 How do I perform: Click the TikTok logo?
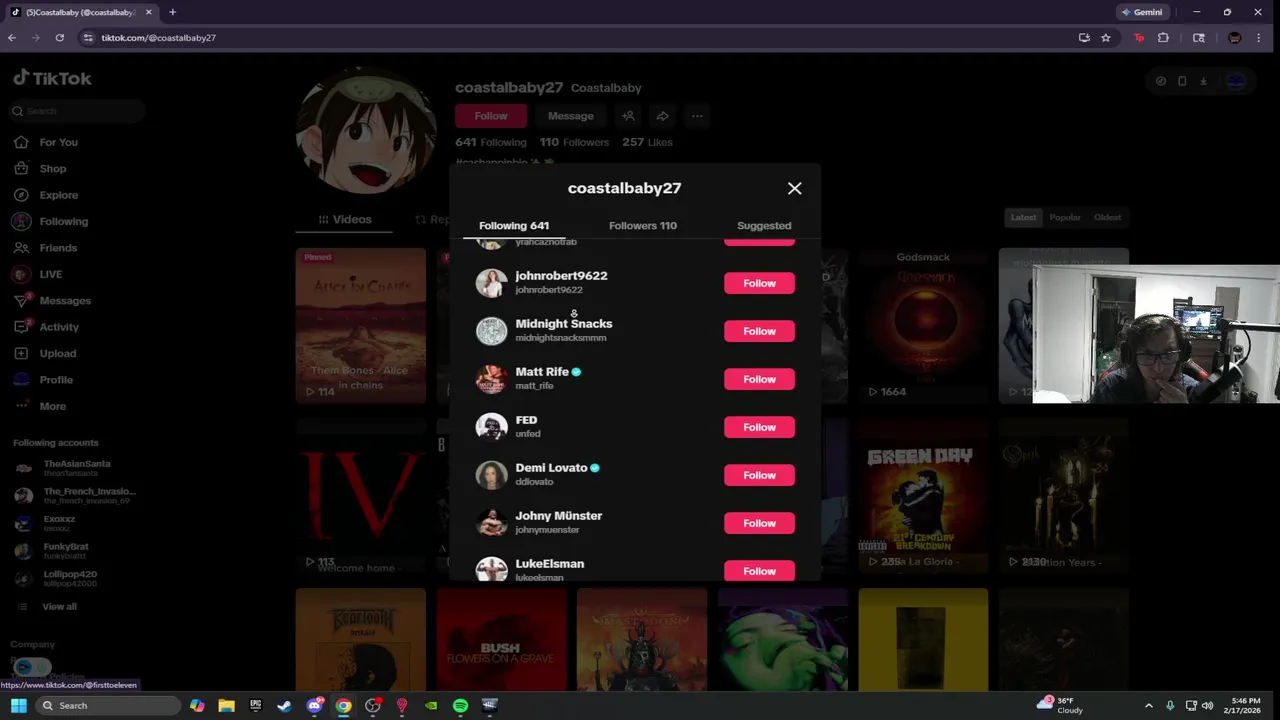coord(52,78)
